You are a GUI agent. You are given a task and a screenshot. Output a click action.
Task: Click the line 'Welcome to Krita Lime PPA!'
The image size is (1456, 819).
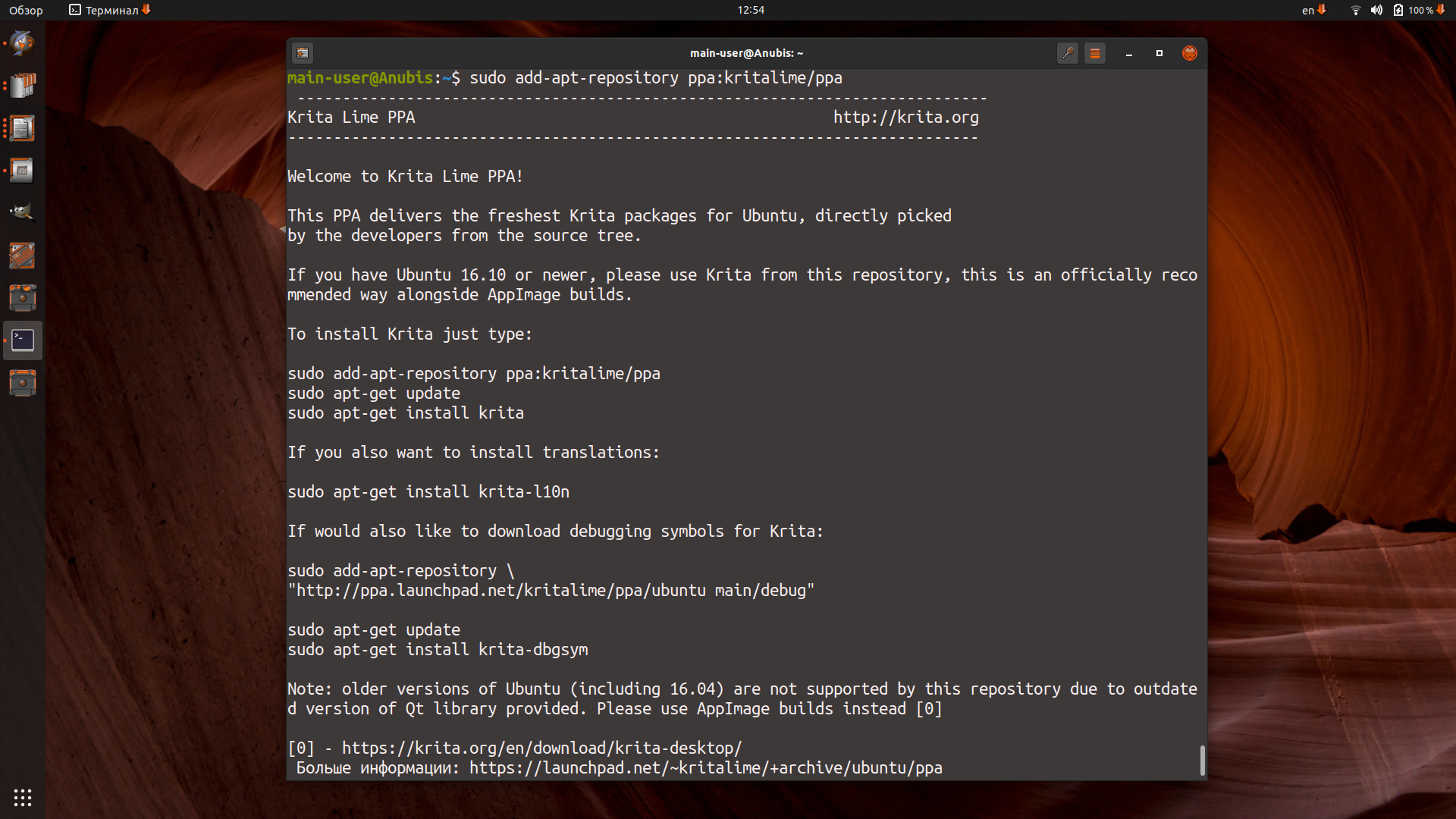click(x=405, y=177)
